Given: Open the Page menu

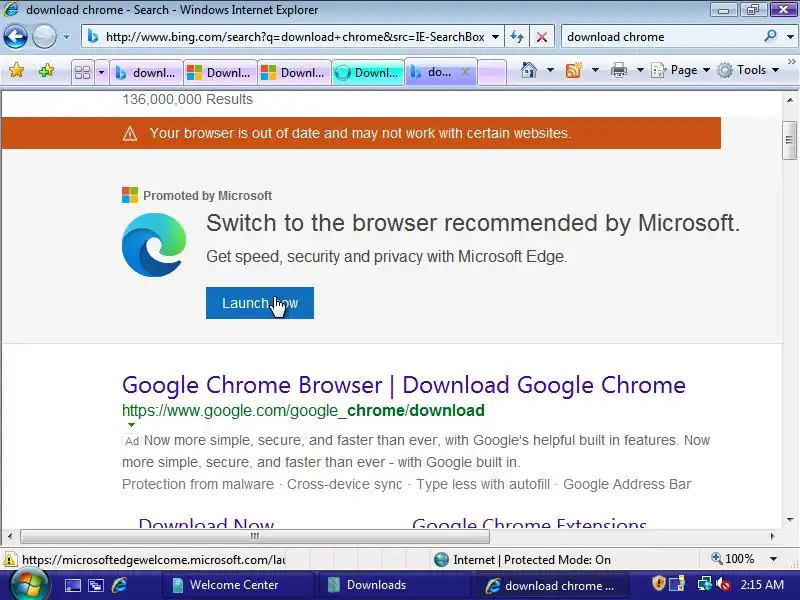Looking at the screenshot, I should [x=681, y=70].
